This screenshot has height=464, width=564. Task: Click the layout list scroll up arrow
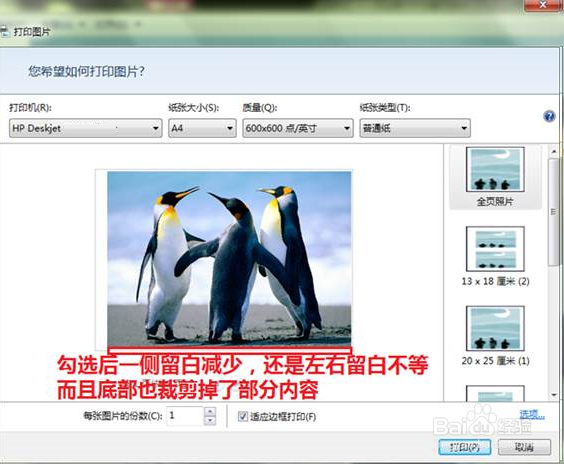554,151
